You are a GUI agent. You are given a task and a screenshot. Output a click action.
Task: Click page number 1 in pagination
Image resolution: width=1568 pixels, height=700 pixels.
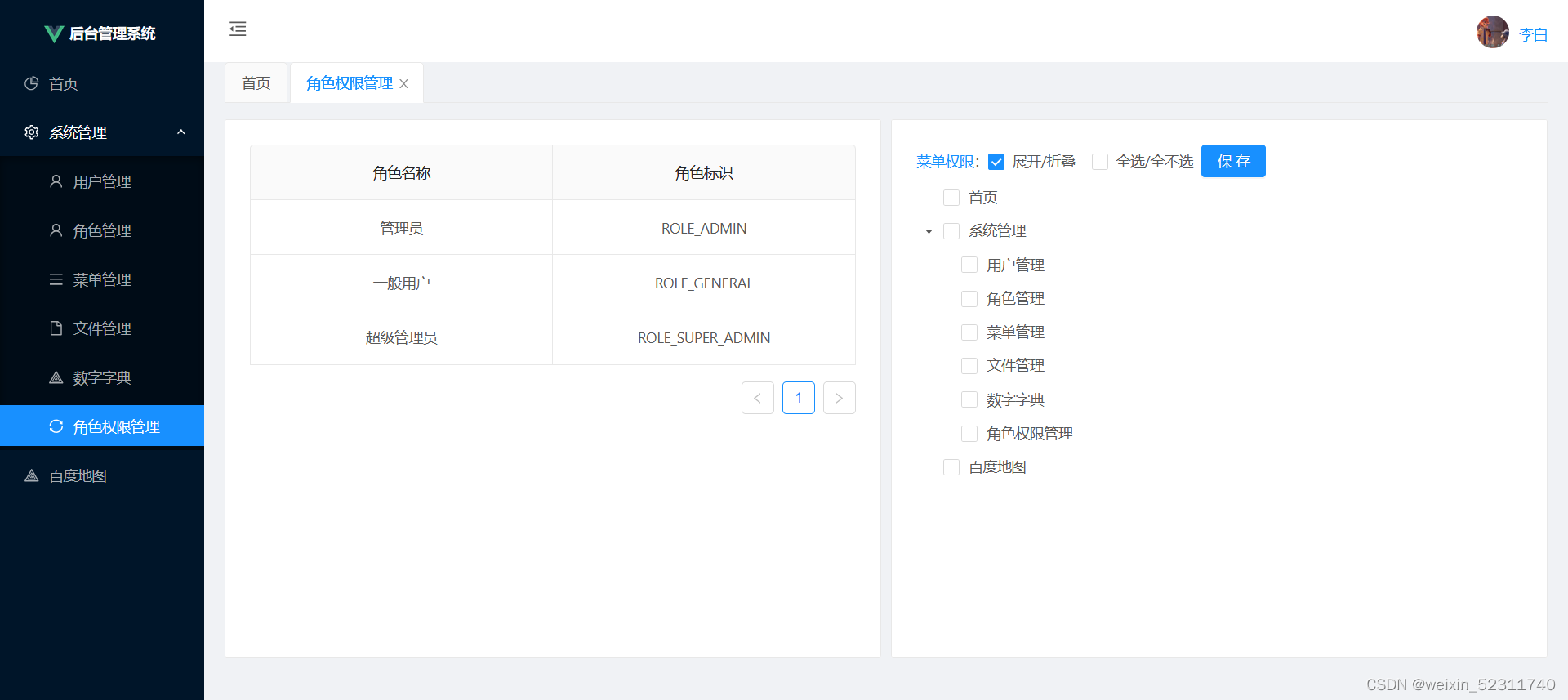799,398
